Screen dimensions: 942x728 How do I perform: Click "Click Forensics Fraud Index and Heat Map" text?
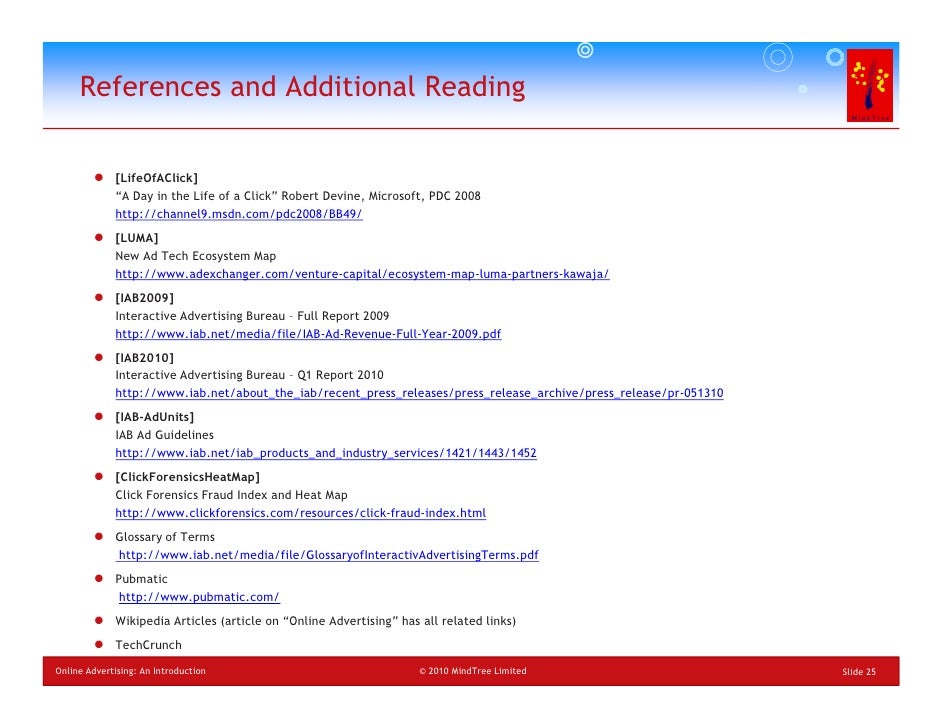click(x=231, y=495)
